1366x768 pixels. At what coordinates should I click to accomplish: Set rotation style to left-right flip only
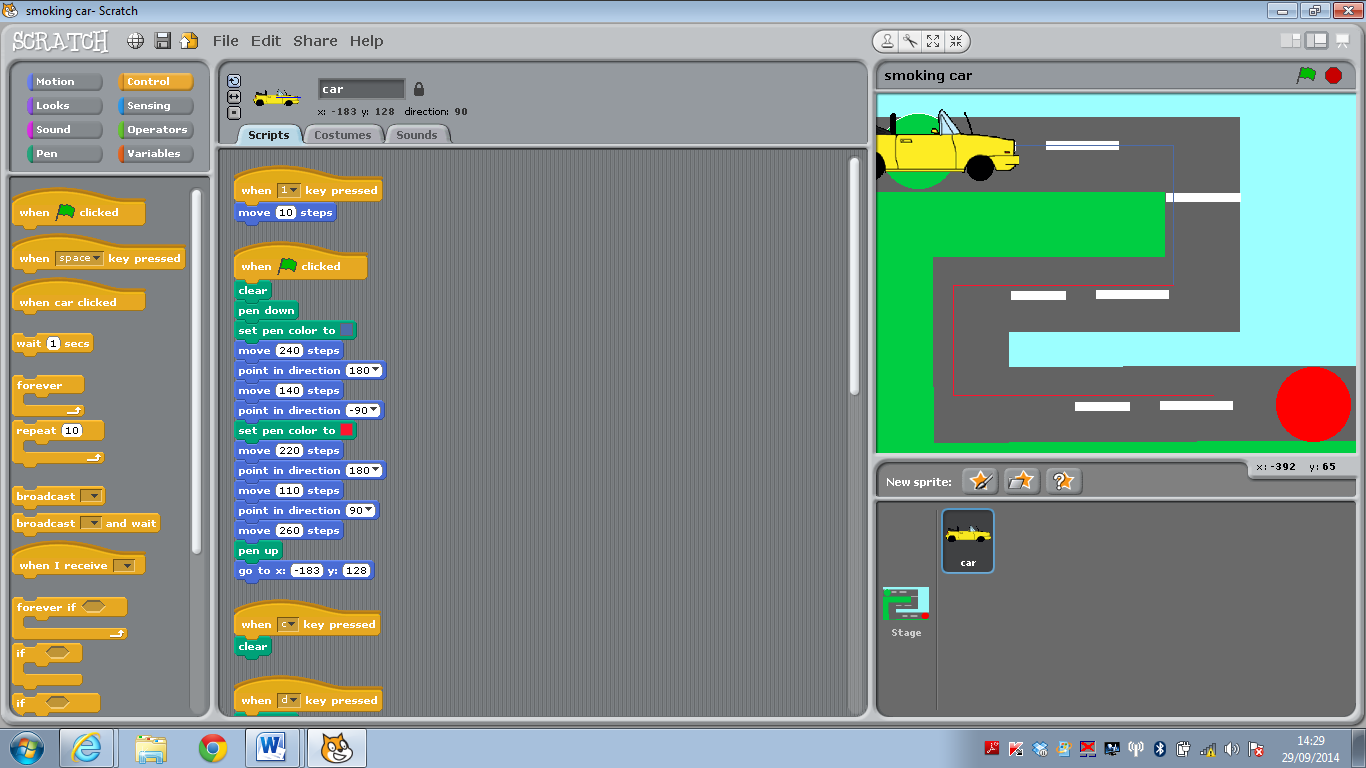point(234,97)
